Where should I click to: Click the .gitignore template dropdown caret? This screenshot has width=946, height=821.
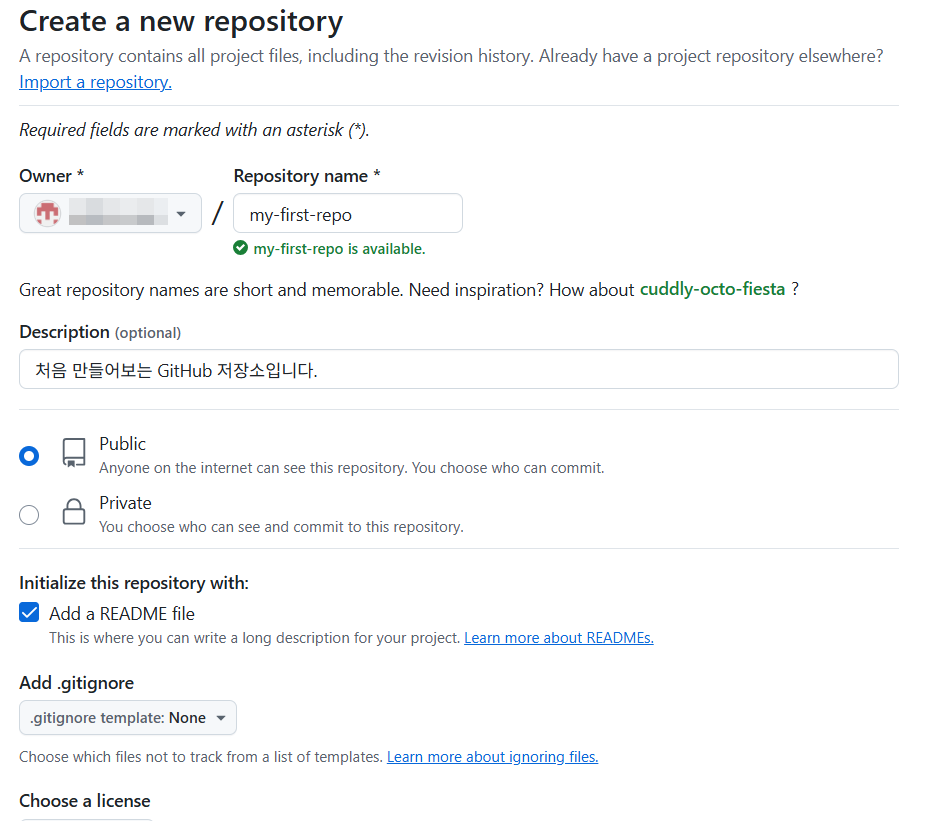[x=219, y=717]
